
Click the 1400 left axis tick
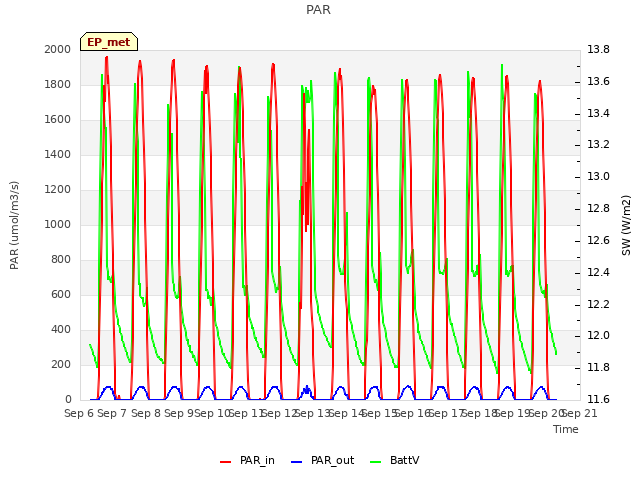click(x=58, y=154)
